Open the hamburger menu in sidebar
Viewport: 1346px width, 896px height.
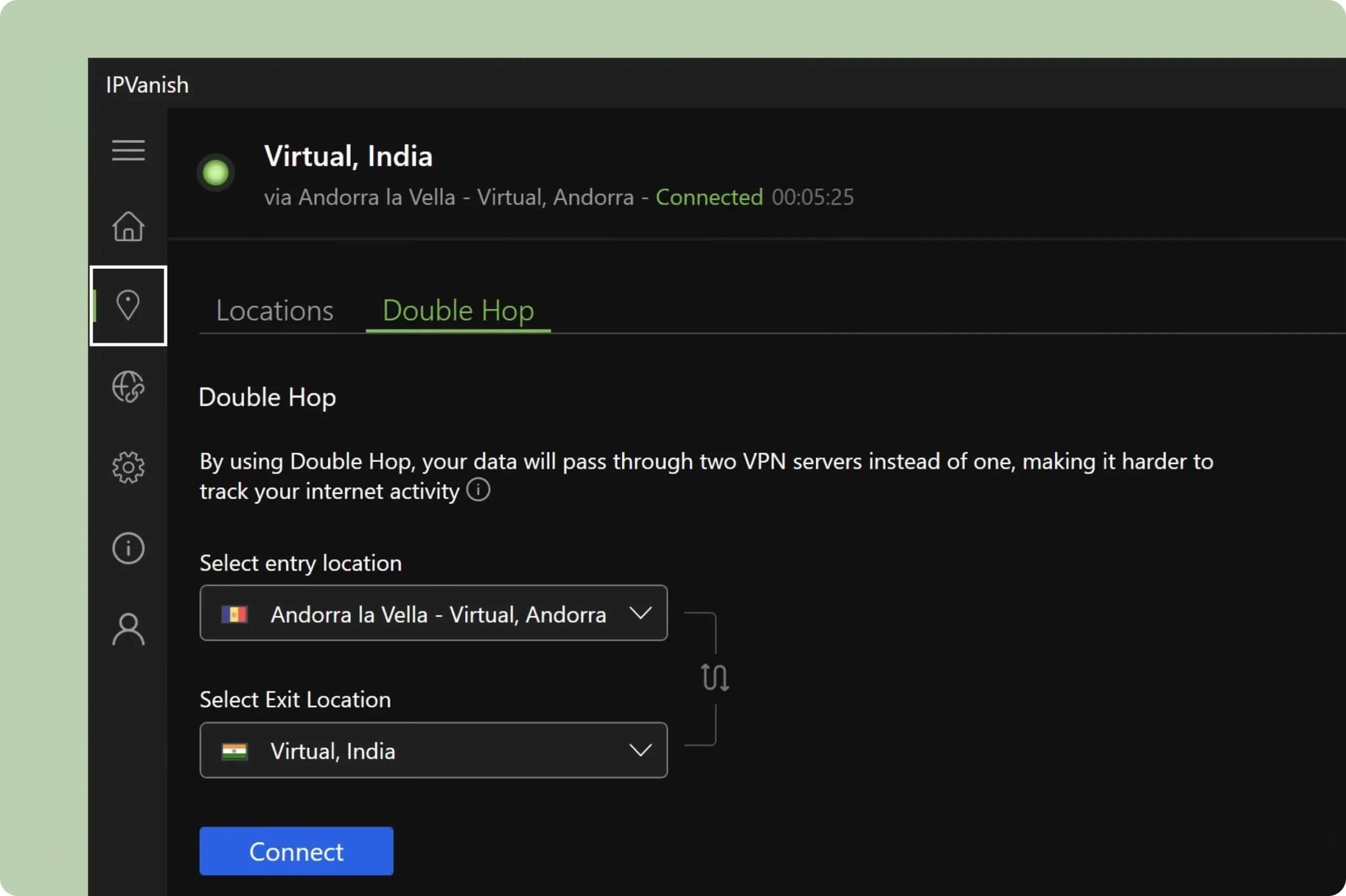[128, 150]
